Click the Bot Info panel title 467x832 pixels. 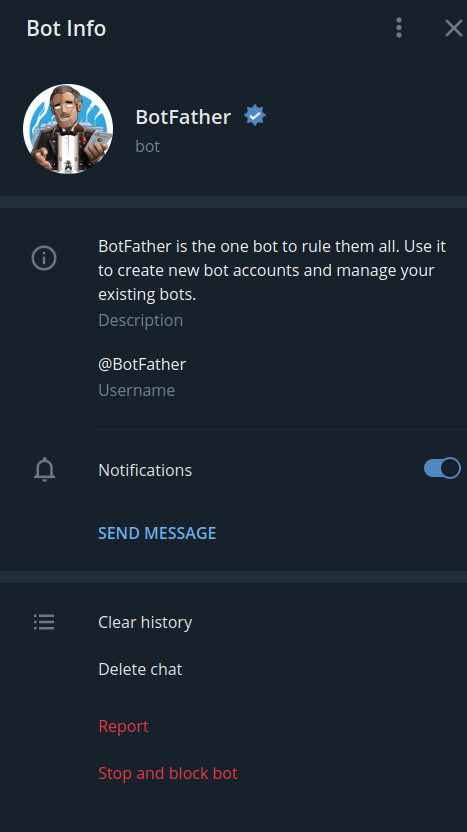point(66,28)
